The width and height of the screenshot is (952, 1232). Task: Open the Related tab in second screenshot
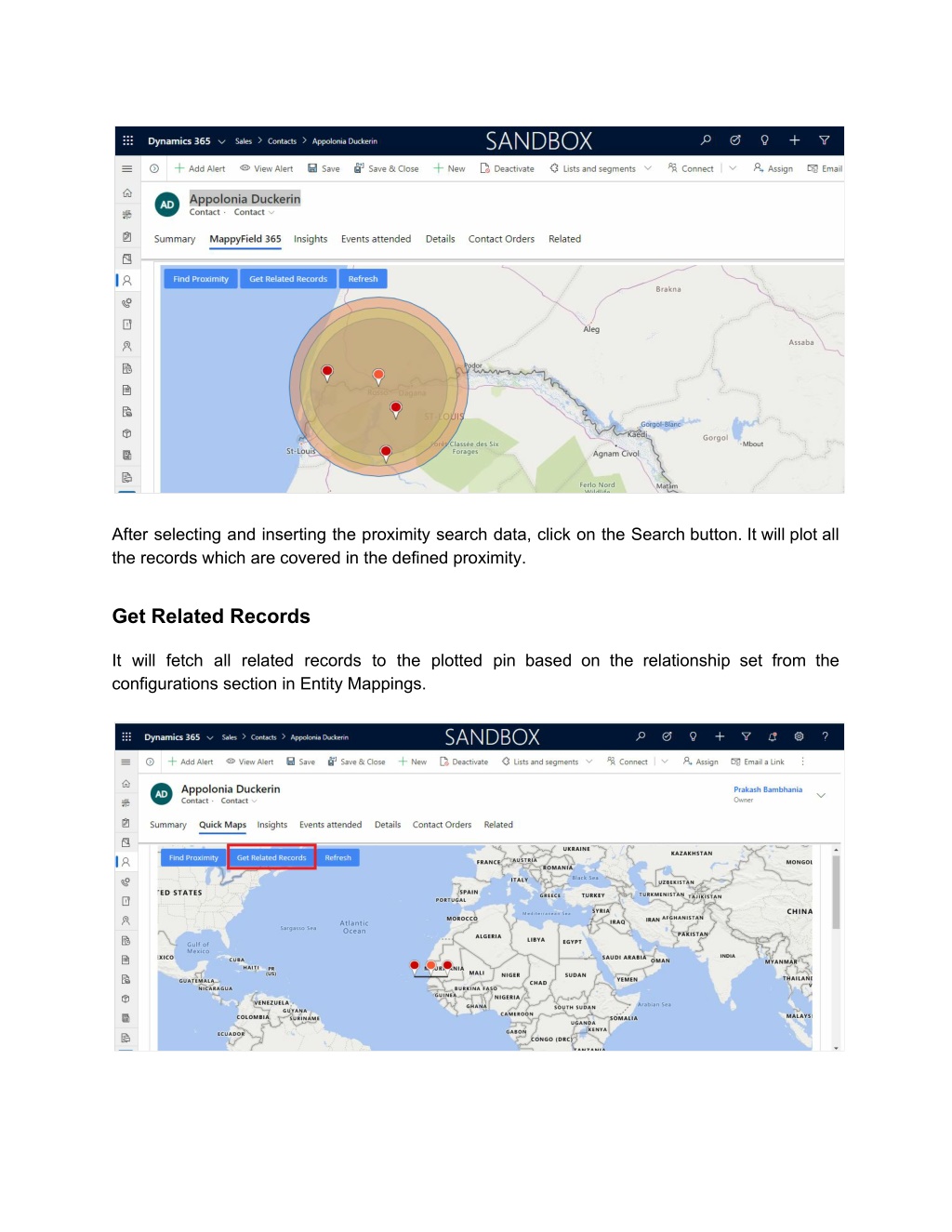[x=498, y=825]
